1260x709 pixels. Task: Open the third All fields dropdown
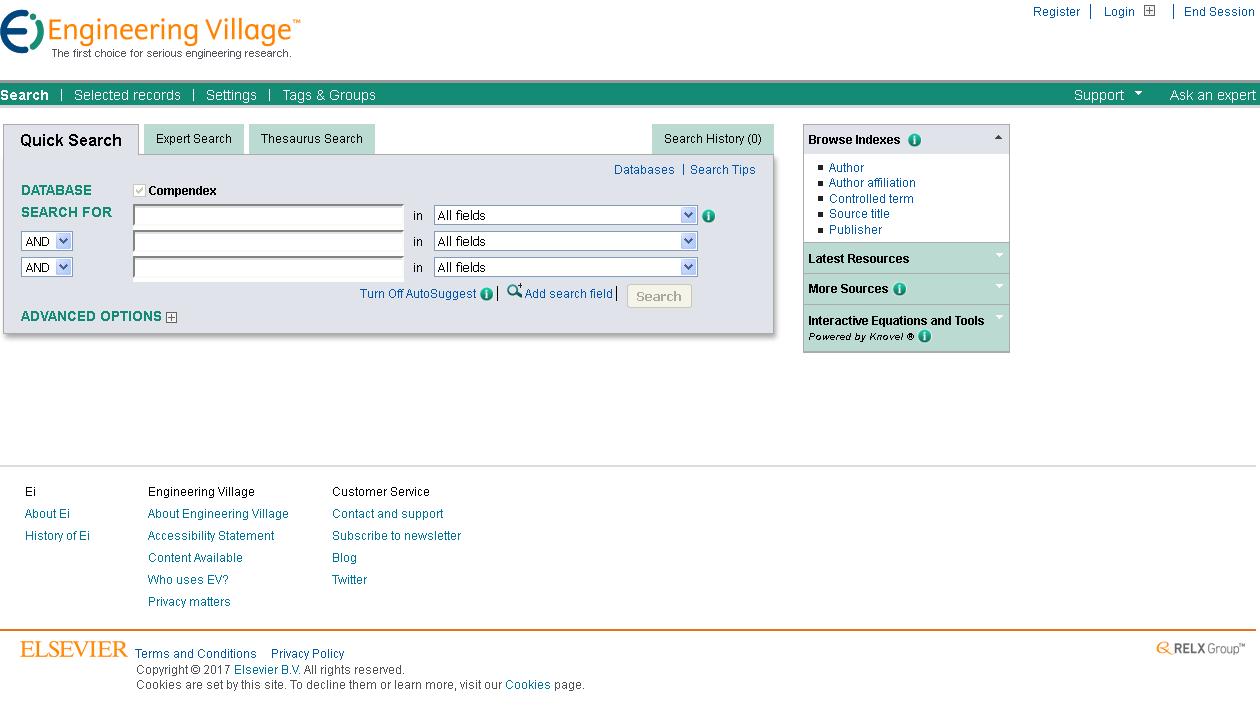point(566,267)
